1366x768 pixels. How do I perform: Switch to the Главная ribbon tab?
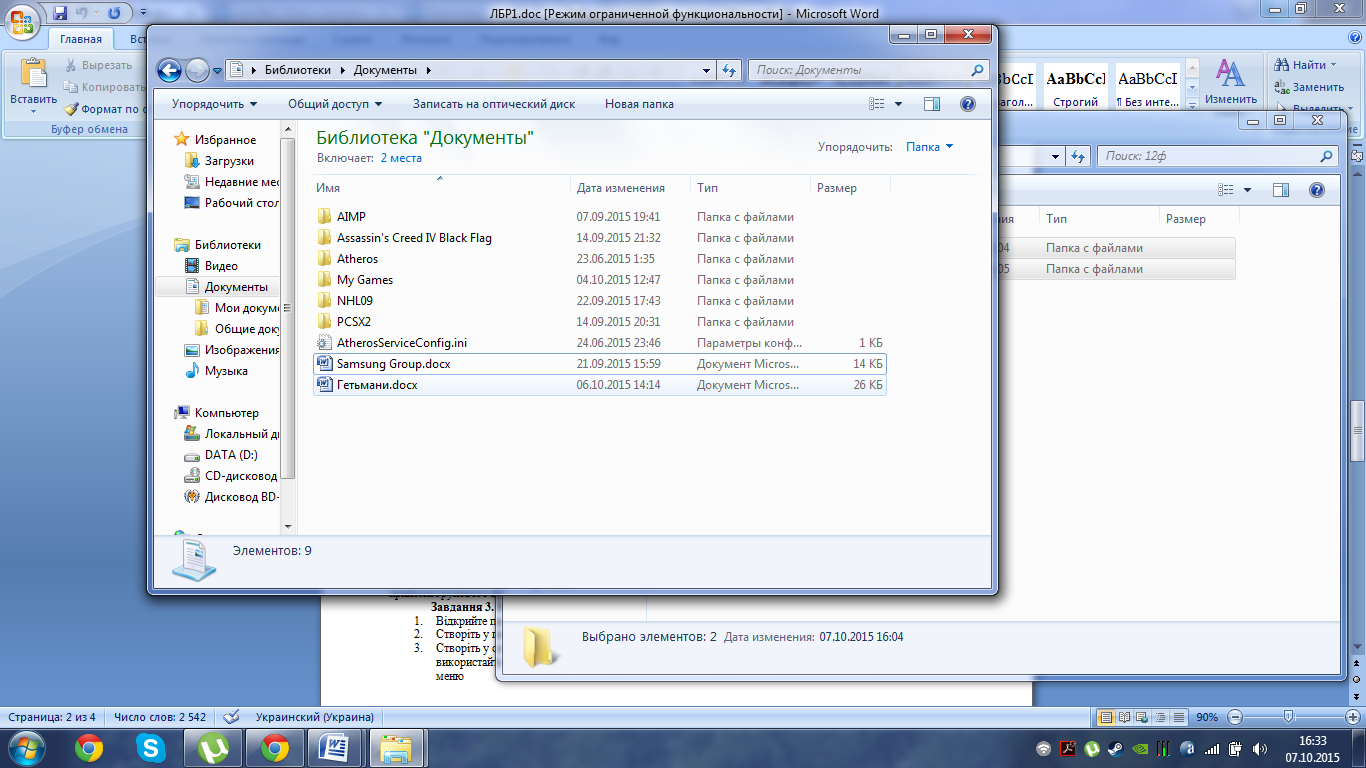click(80, 40)
